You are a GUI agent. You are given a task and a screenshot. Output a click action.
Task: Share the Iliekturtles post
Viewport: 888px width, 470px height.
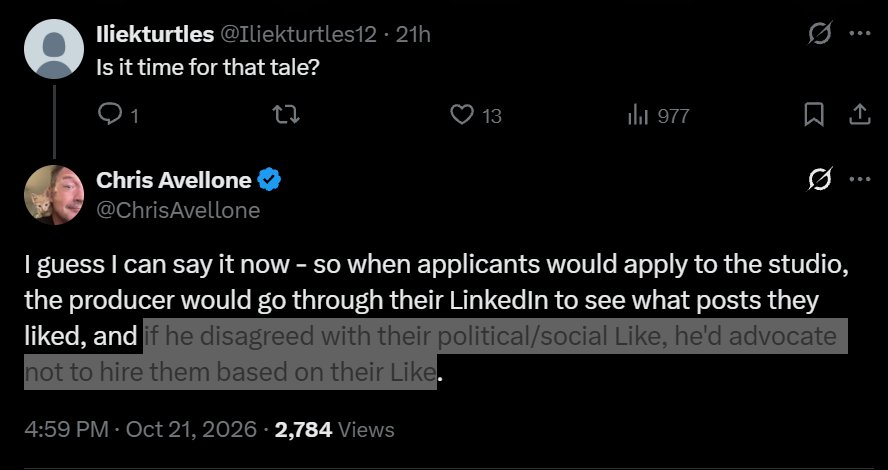[859, 115]
